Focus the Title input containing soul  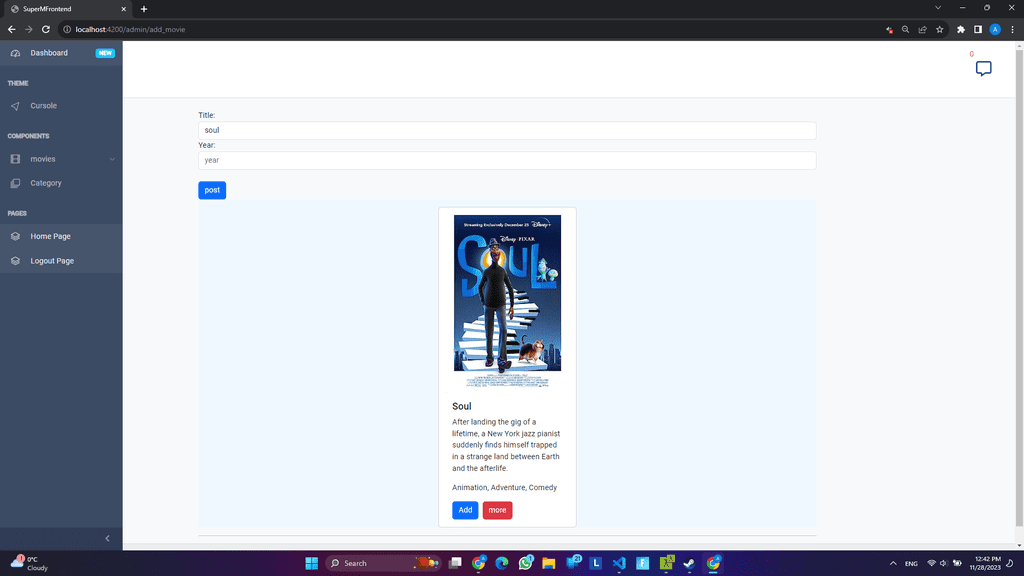(x=507, y=130)
